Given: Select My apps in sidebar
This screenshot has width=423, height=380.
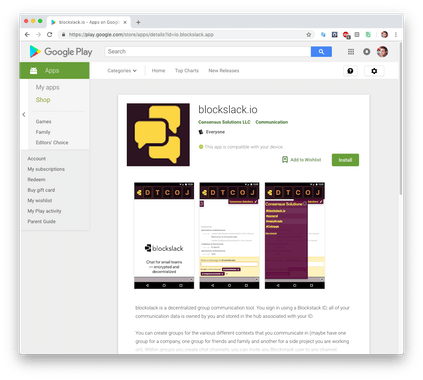Looking at the screenshot, I should click(47, 87).
